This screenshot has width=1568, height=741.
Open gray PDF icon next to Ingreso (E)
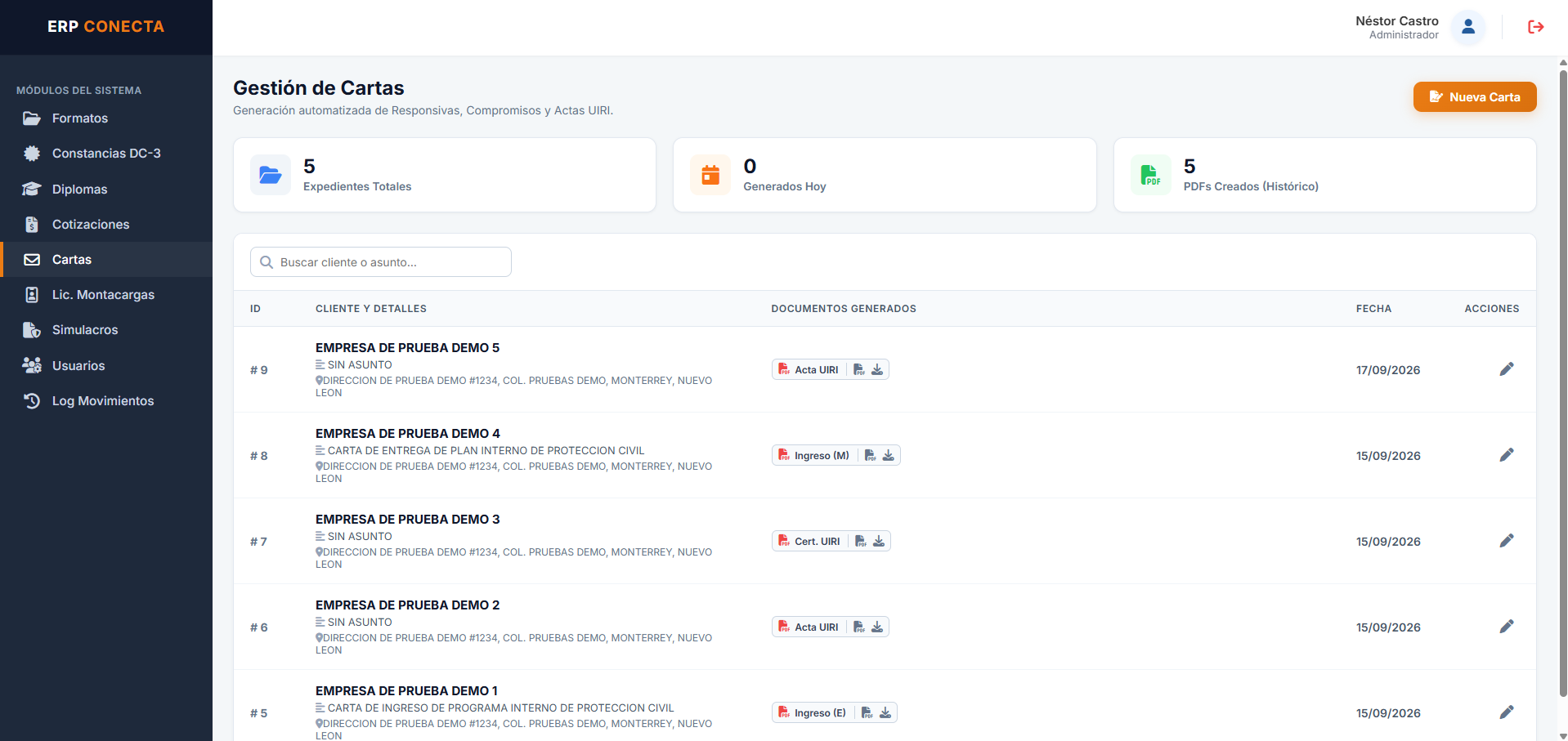tap(867, 712)
